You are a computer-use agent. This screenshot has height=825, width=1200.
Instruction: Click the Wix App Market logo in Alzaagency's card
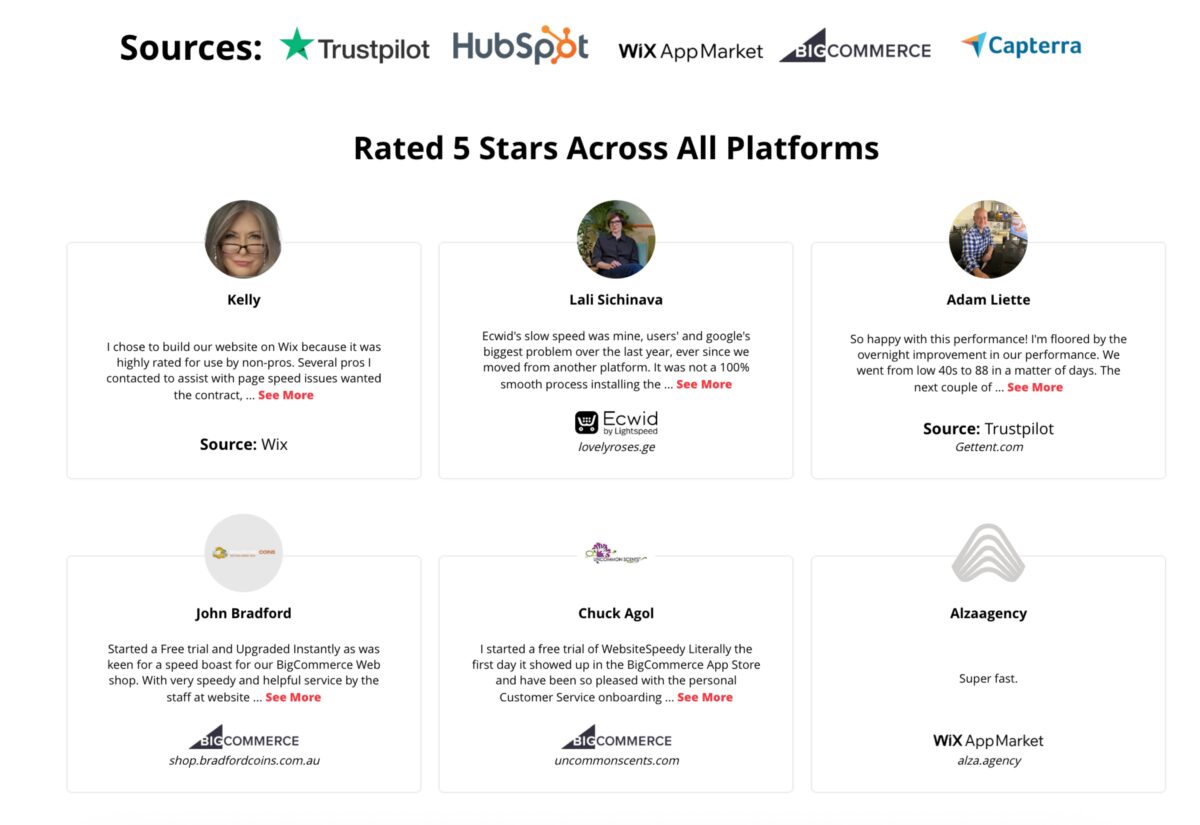tap(988, 741)
